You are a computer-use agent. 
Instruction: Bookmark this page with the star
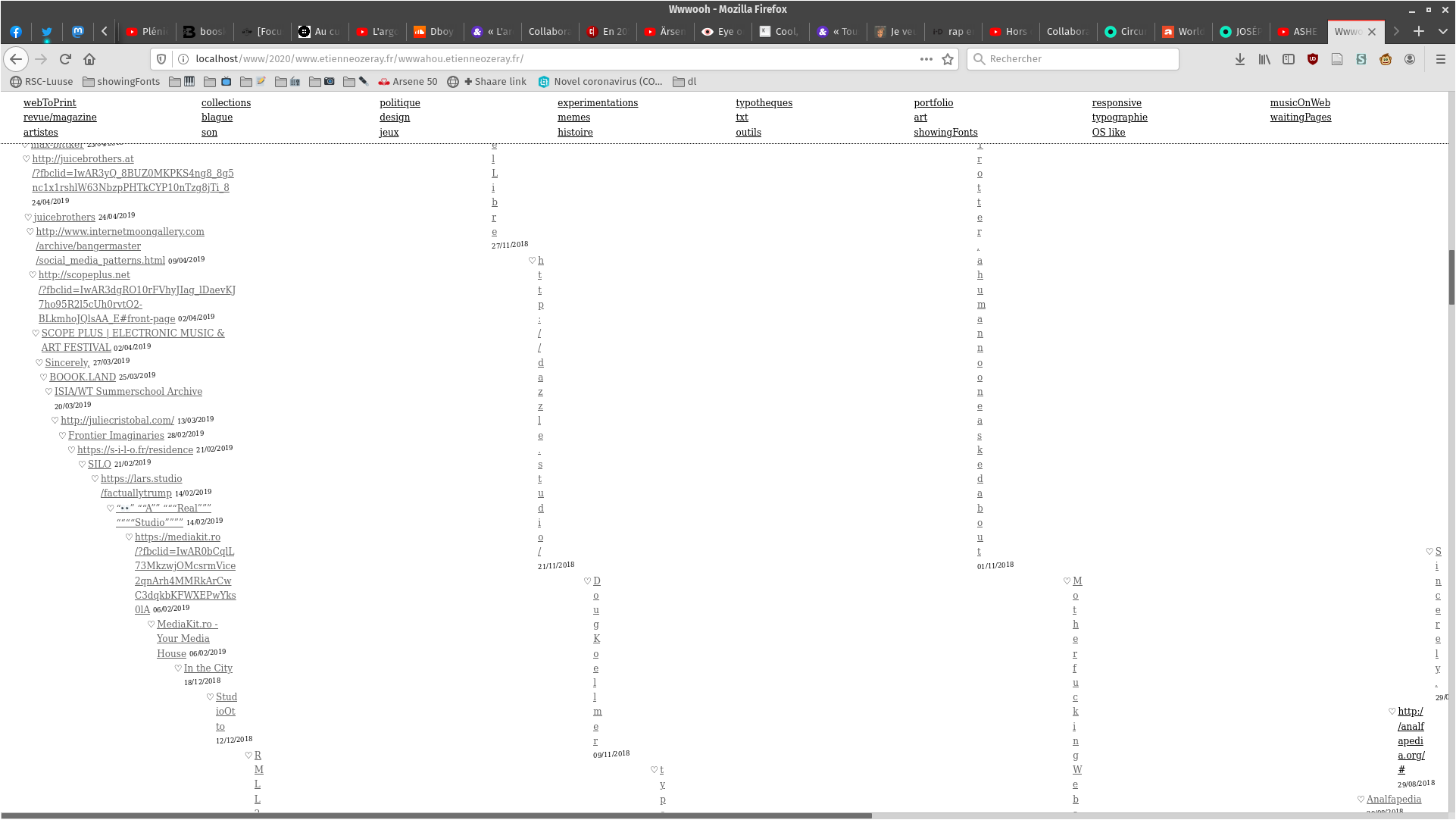coord(948,59)
